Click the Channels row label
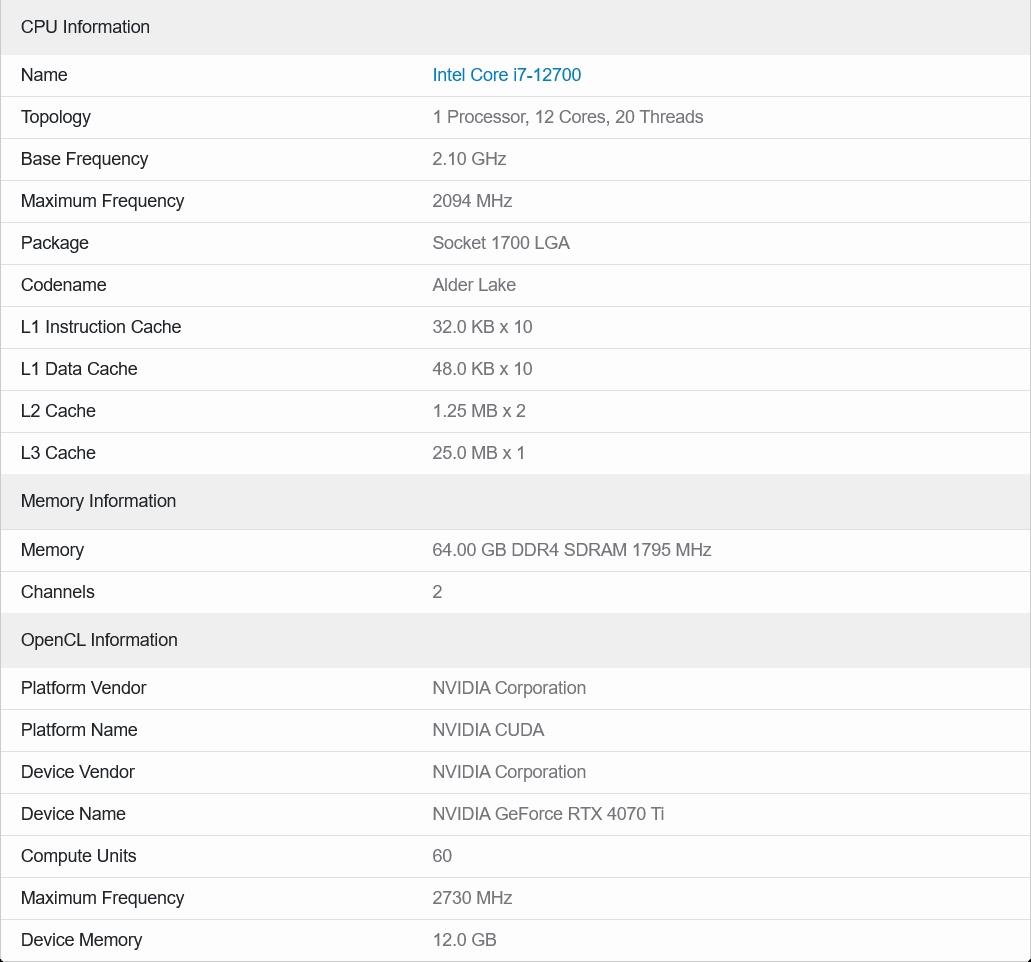The width and height of the screenshot is (1031, 962). (58, 592)
